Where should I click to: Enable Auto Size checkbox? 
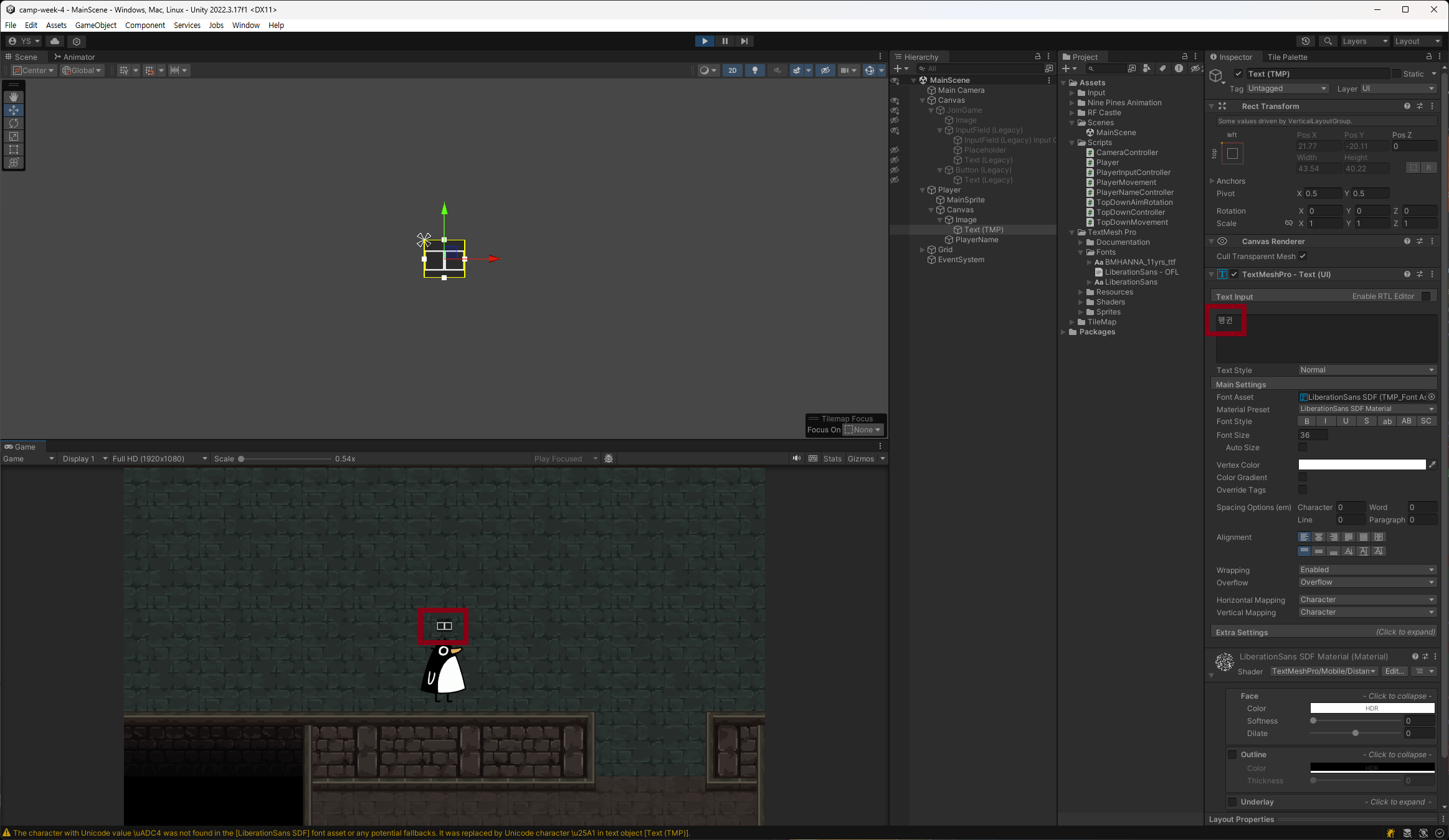click(x=1303, y=447)
